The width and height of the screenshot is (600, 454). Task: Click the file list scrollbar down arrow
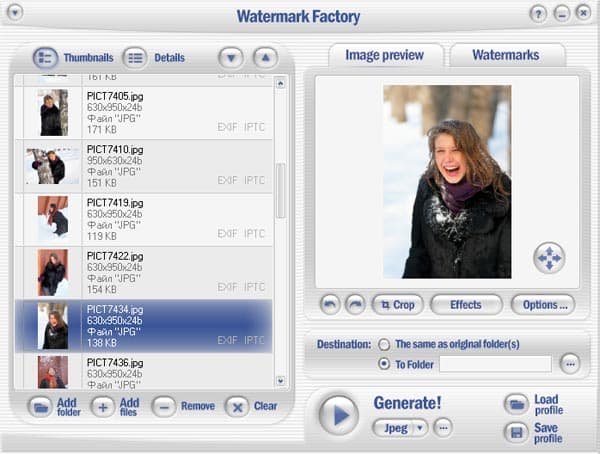(x=280, y=381)
